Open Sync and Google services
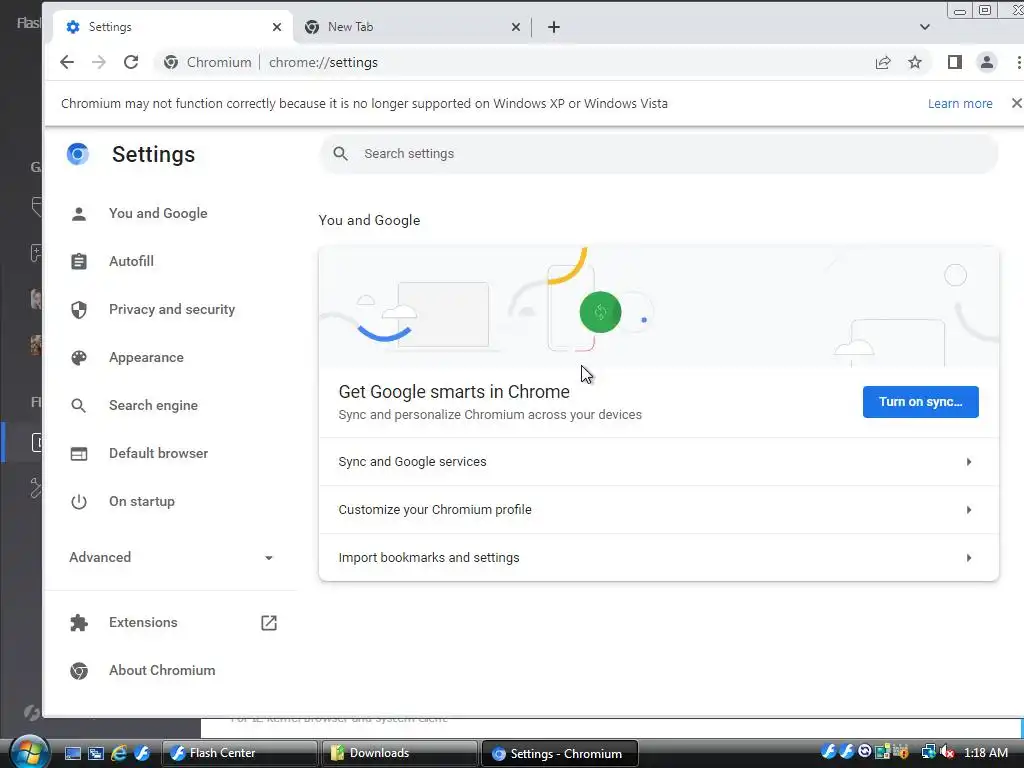1024x768 pixels. 658,462
